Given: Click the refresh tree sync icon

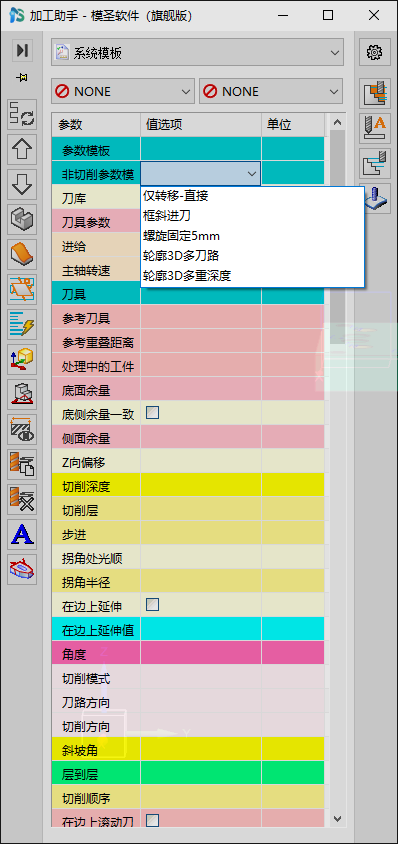Looking at the screenshot, I should pyautogui.click(x=22, y=114).
